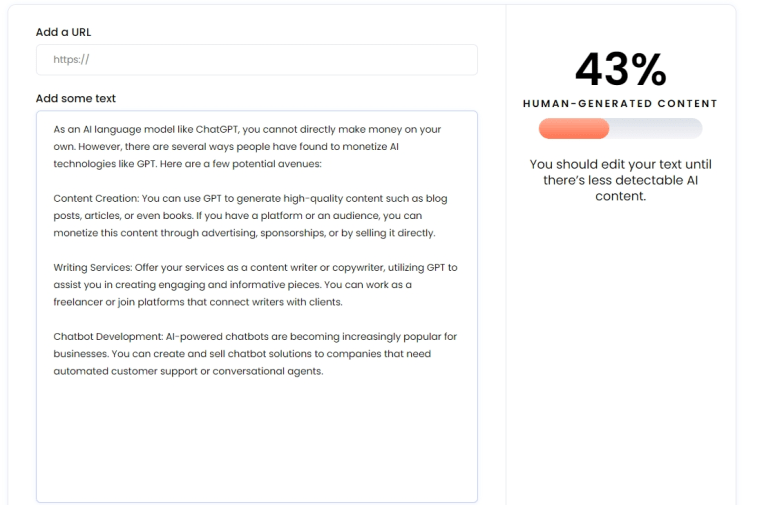
Task: Click the 'Writing Services:' heading text
Action: 93,267
